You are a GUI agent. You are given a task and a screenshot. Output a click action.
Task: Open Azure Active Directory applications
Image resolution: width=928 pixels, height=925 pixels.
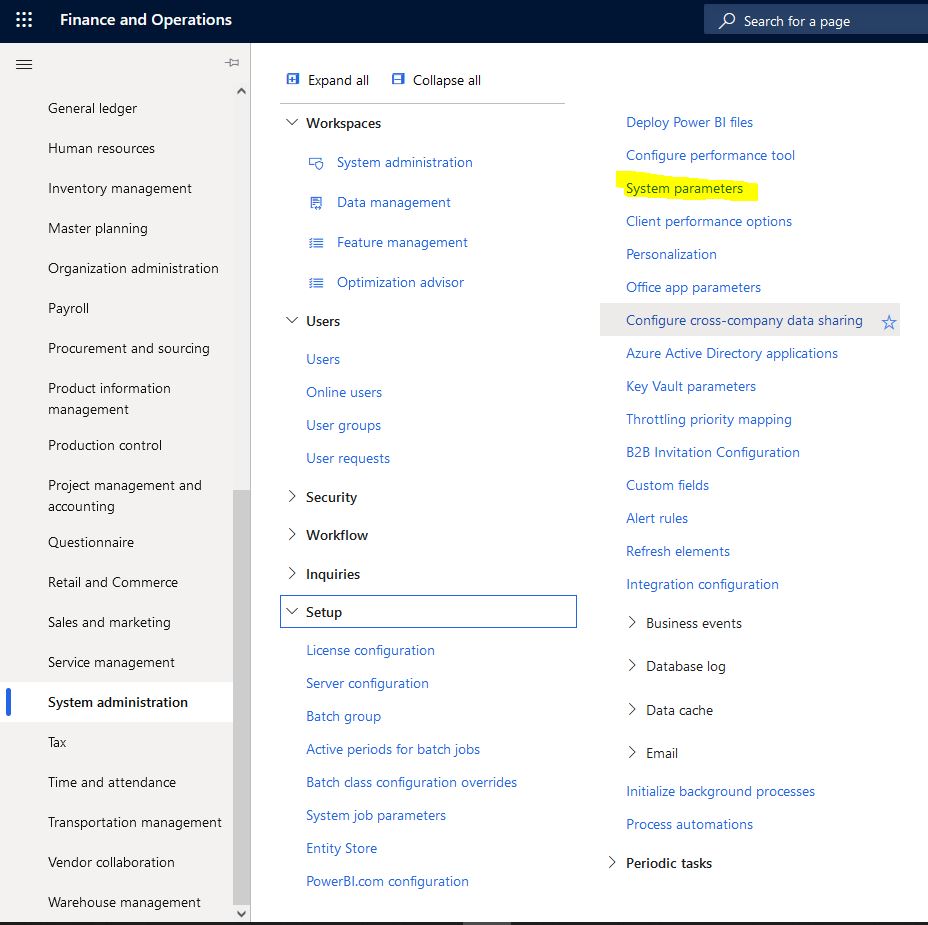click(x=732, y=353)
